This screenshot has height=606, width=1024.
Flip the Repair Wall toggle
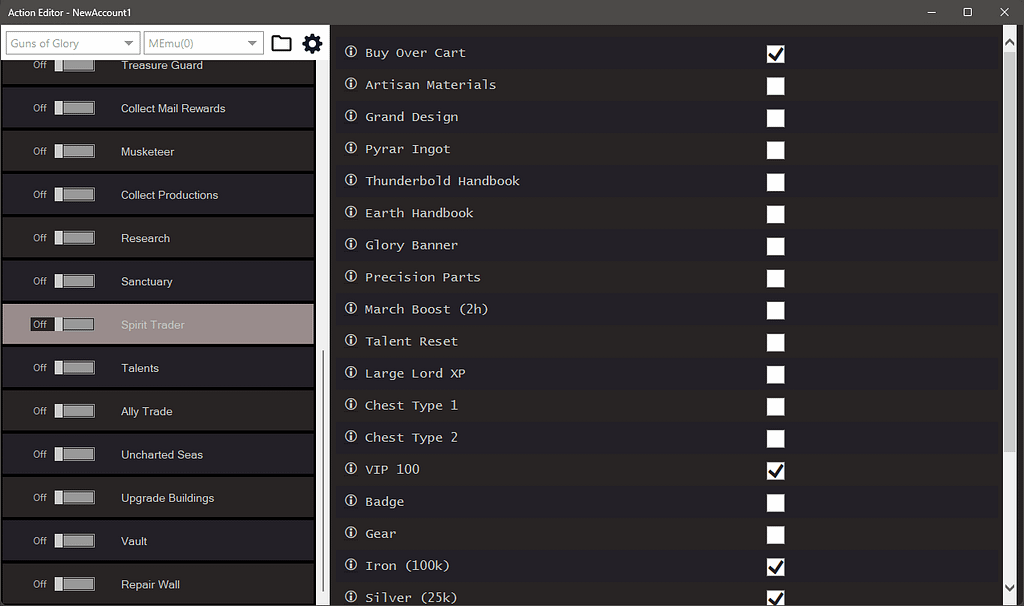[x=74, y=584]
